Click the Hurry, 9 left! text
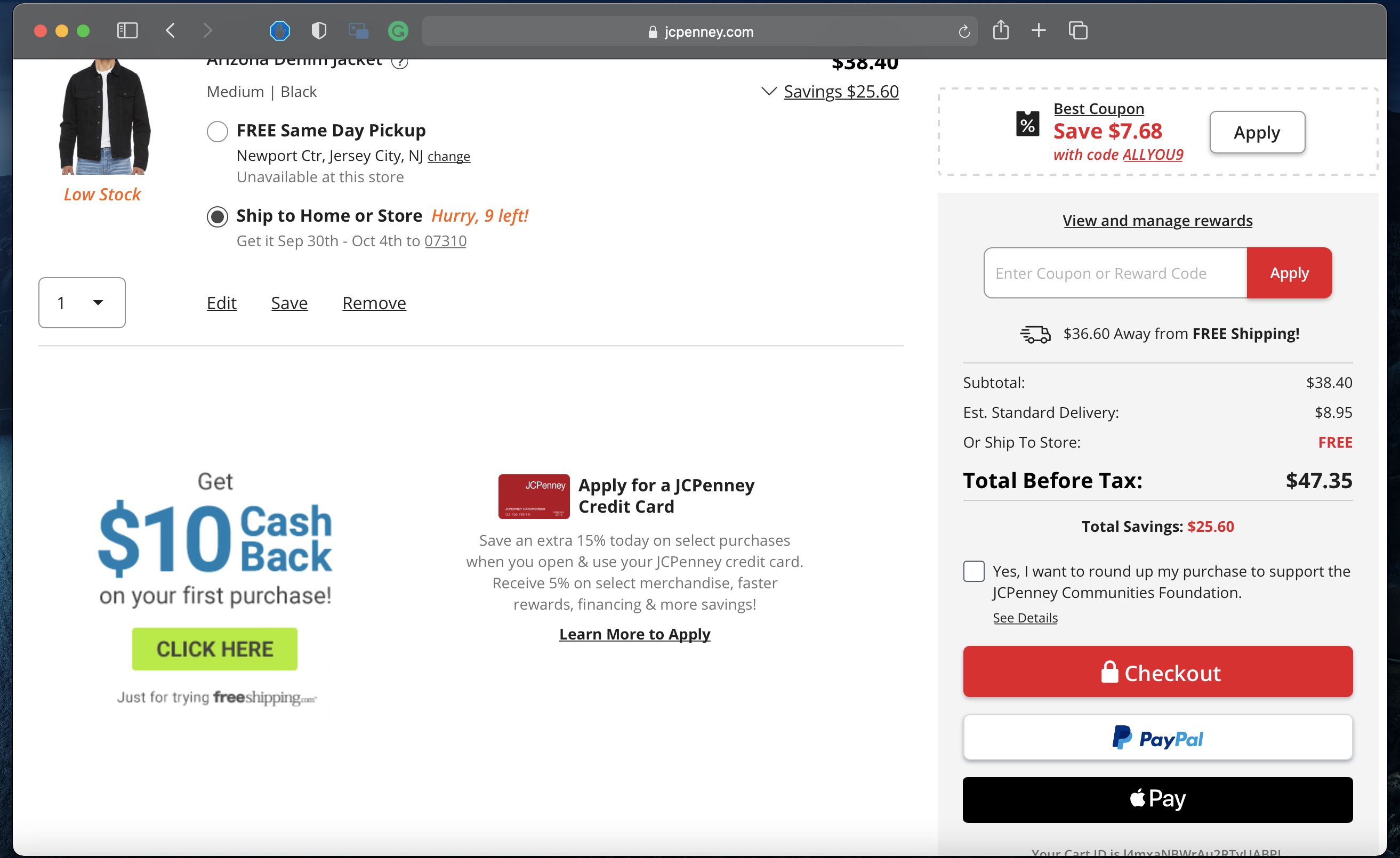Screen dimensions: 1400x858 pyautogui.click(x=479, y=216)
